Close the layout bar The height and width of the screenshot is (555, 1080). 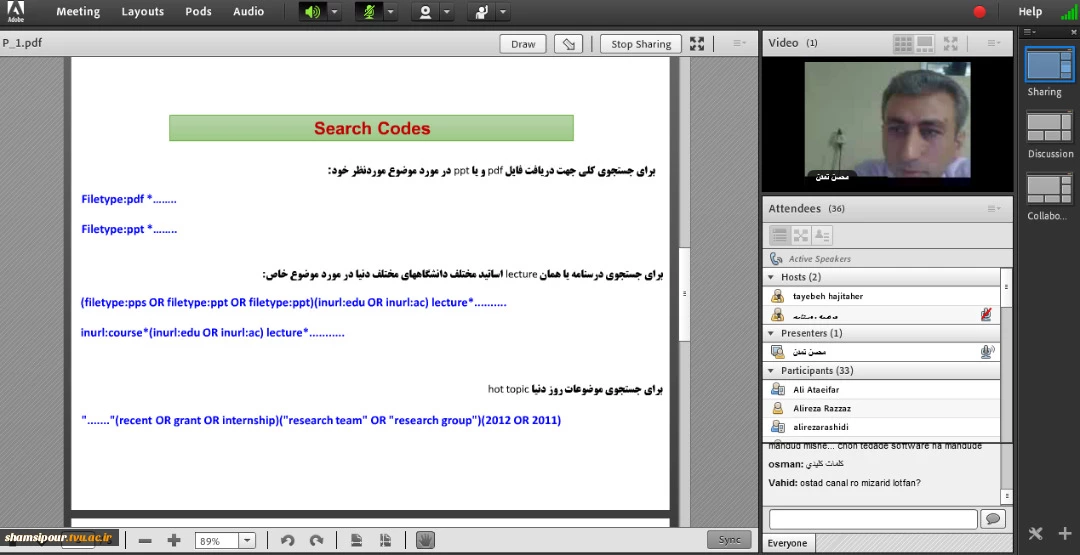[x=1072, y=32]
